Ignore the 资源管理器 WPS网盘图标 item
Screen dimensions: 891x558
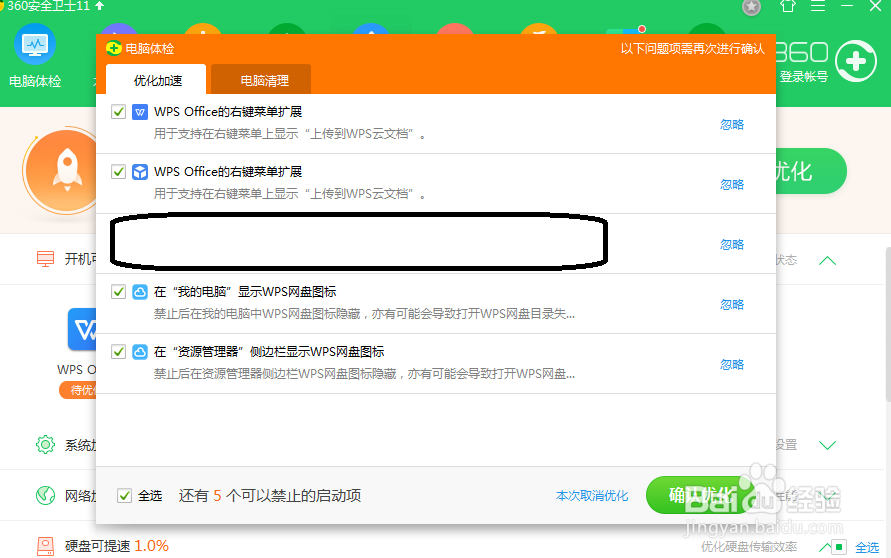click(732, 364)
